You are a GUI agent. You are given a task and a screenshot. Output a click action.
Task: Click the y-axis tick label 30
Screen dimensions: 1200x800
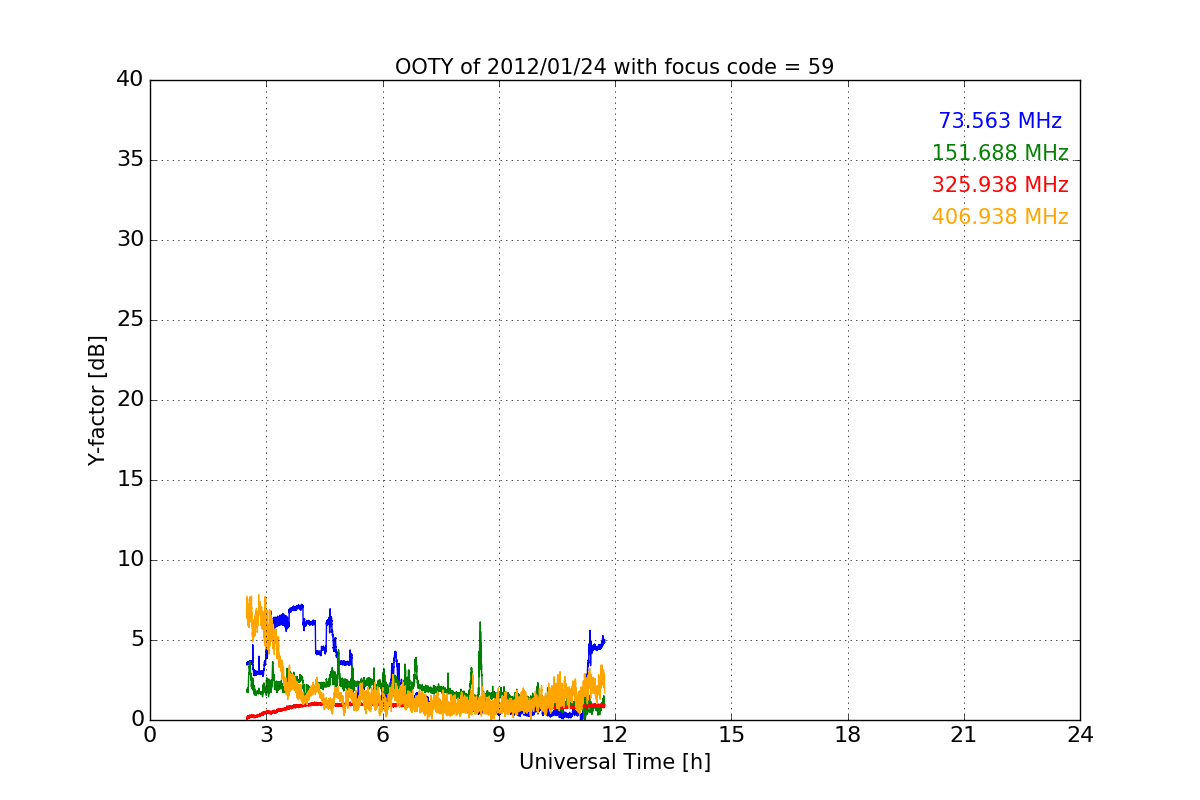click(x=130, y=240)
